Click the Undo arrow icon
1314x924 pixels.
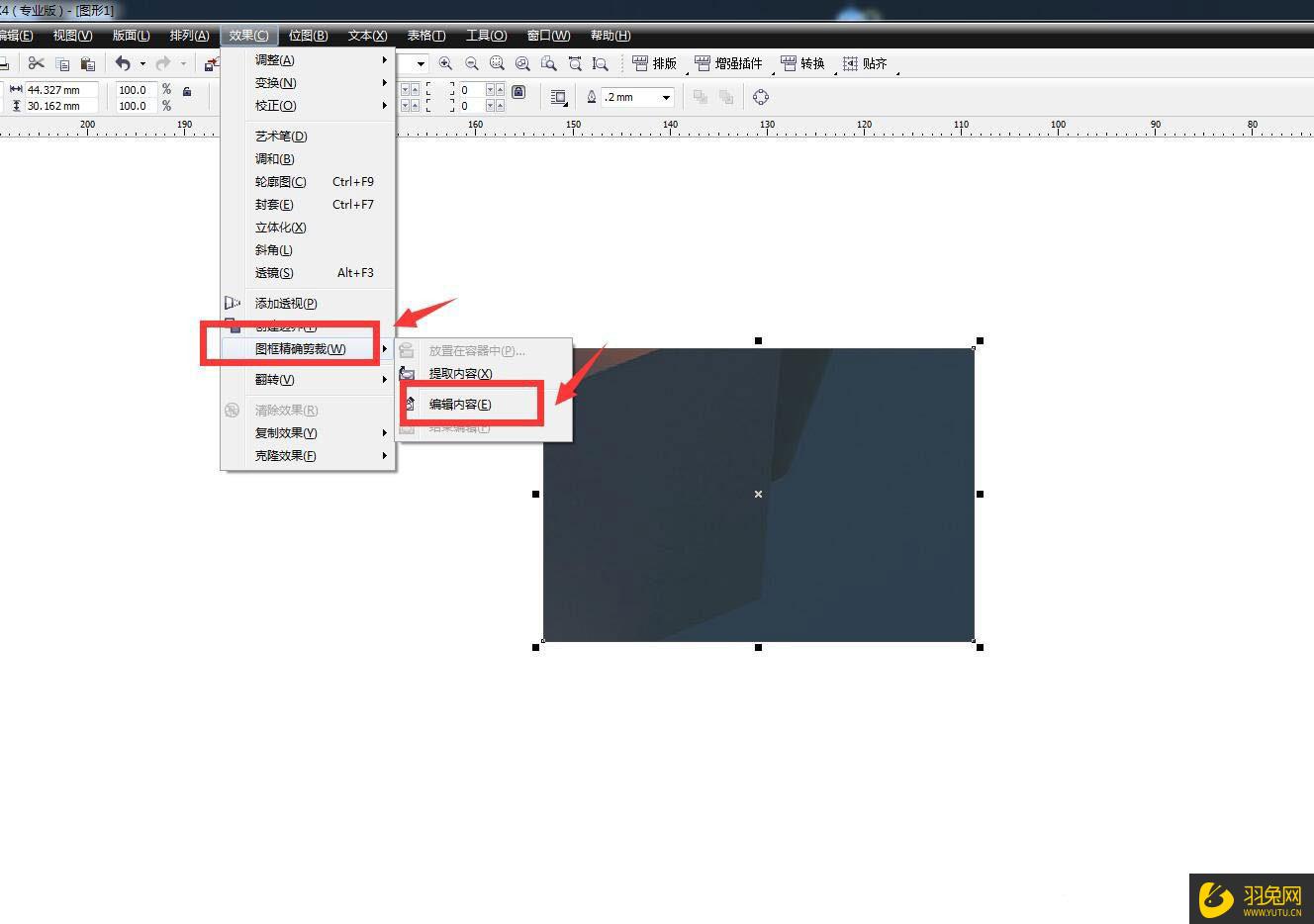123,63
